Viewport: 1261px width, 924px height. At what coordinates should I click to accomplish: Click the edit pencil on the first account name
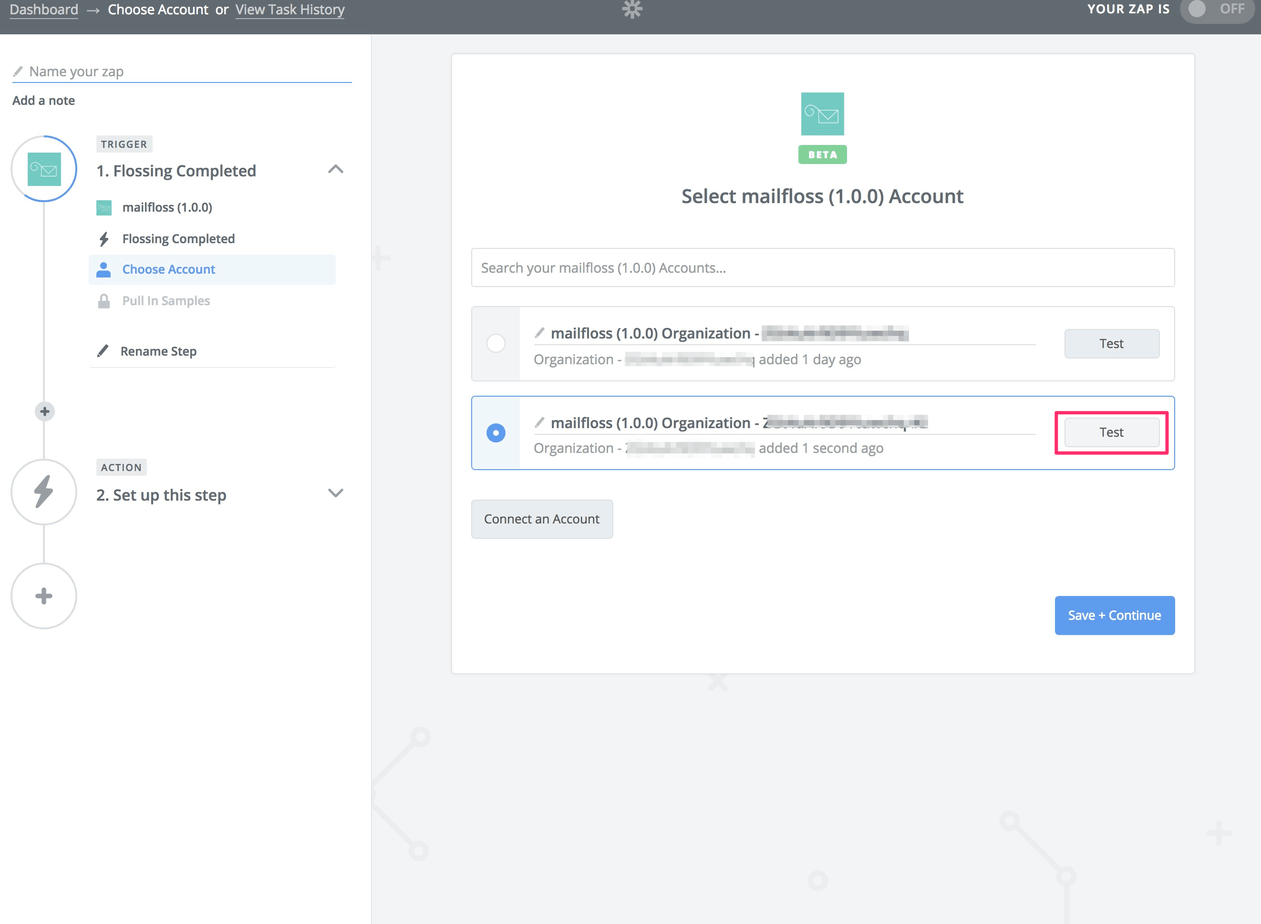[x=540, y=333]
